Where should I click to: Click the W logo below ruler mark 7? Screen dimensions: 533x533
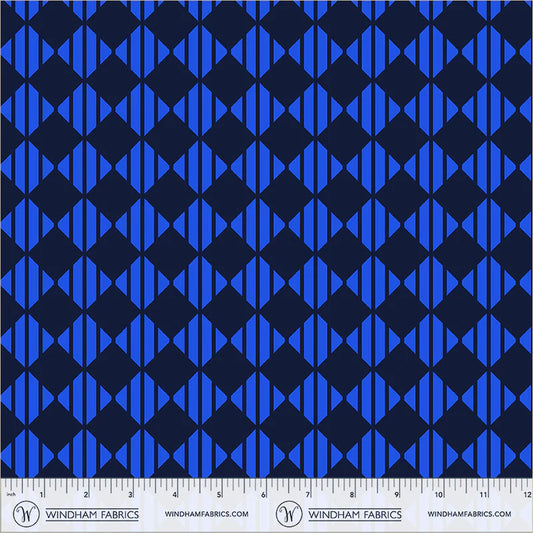[x=289, y=514]
